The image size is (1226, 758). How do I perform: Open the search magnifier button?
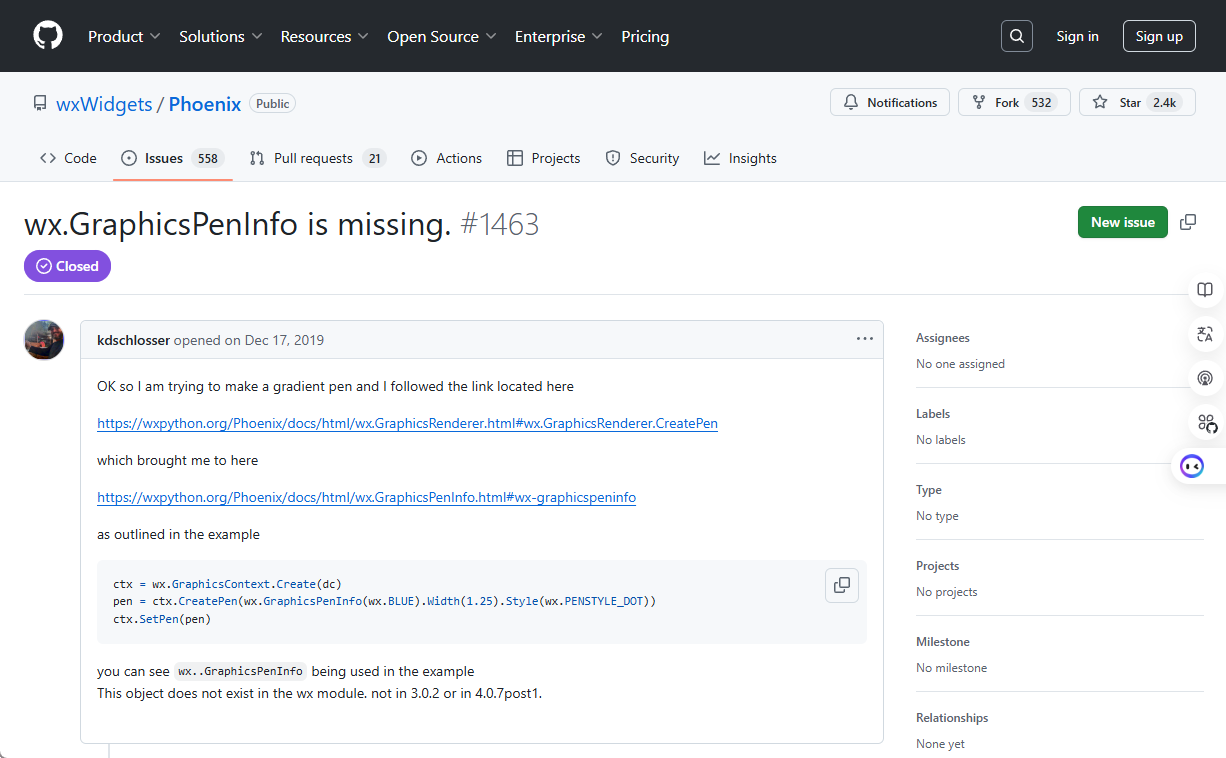click(1017, 36)
